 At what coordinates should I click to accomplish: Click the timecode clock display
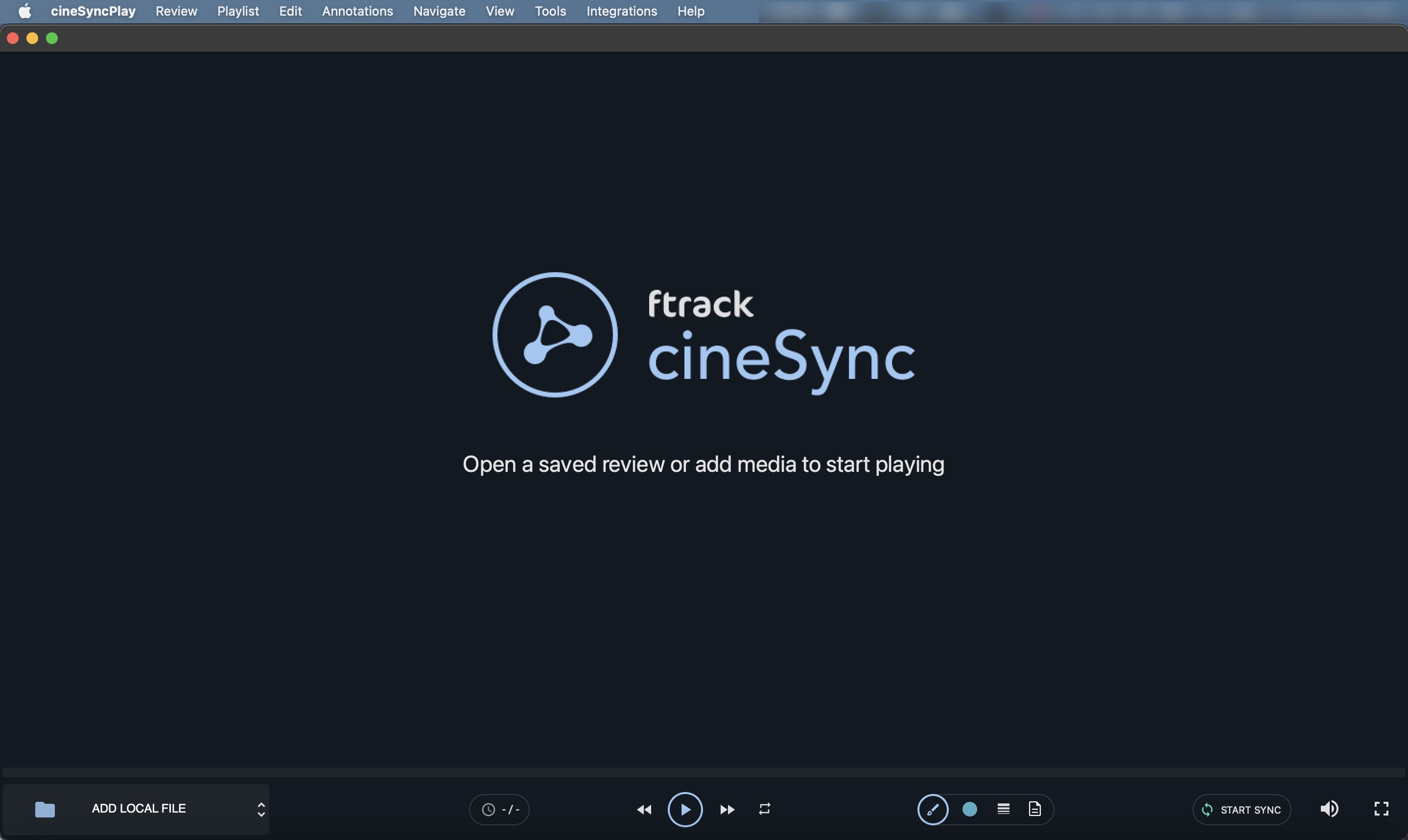click(x=498, y=809)
